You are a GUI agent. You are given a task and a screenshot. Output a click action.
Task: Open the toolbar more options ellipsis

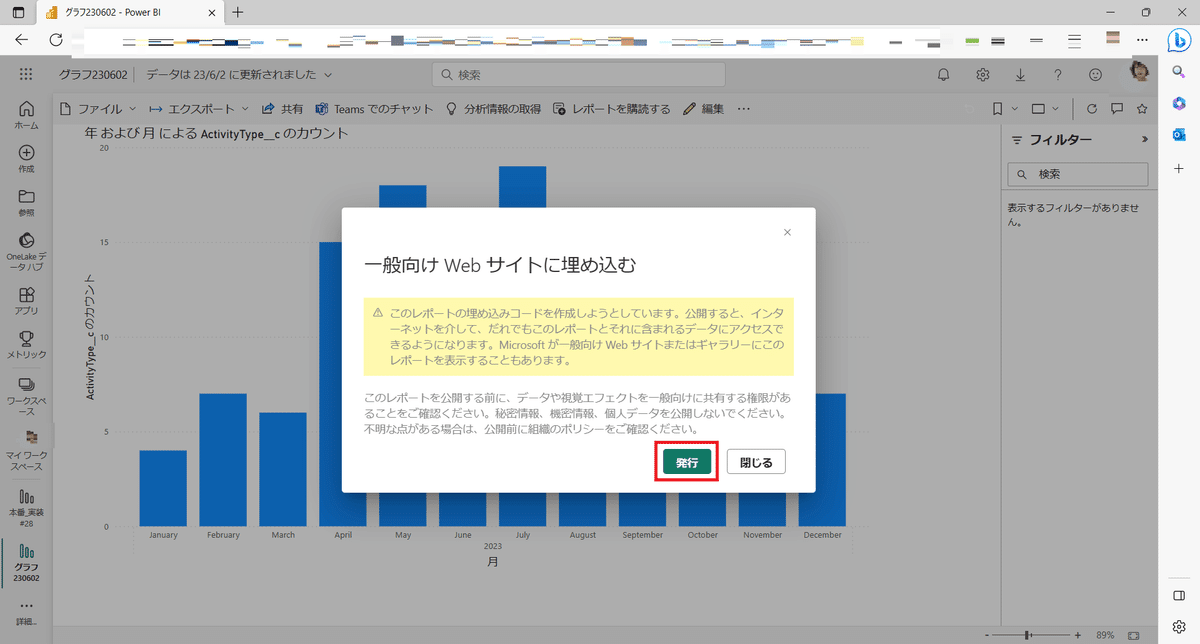pos(743,109)
